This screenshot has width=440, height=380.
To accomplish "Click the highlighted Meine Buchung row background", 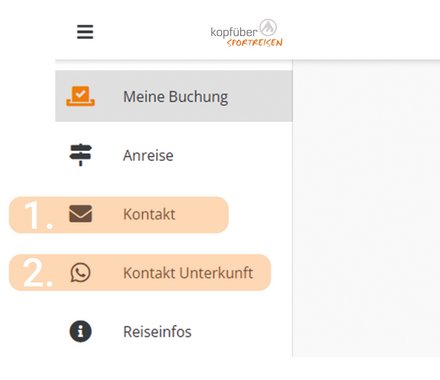I will (x=174, y=96).
